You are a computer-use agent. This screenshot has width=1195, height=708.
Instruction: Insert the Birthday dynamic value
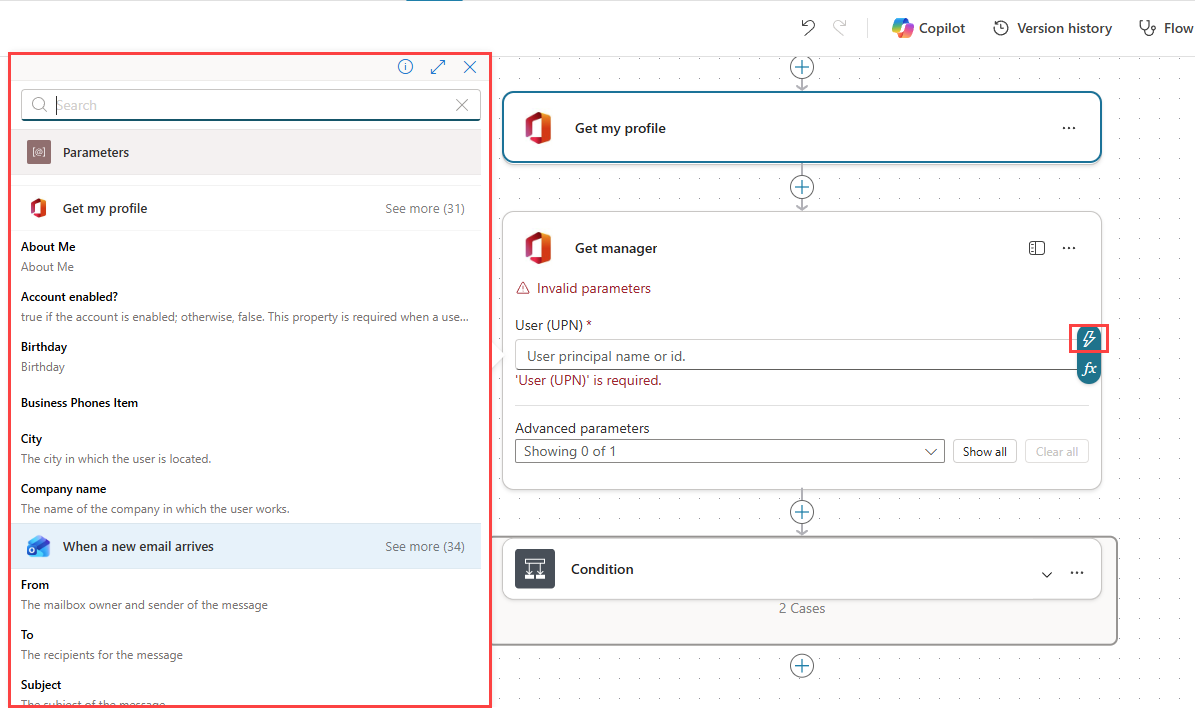click(246, 357)
